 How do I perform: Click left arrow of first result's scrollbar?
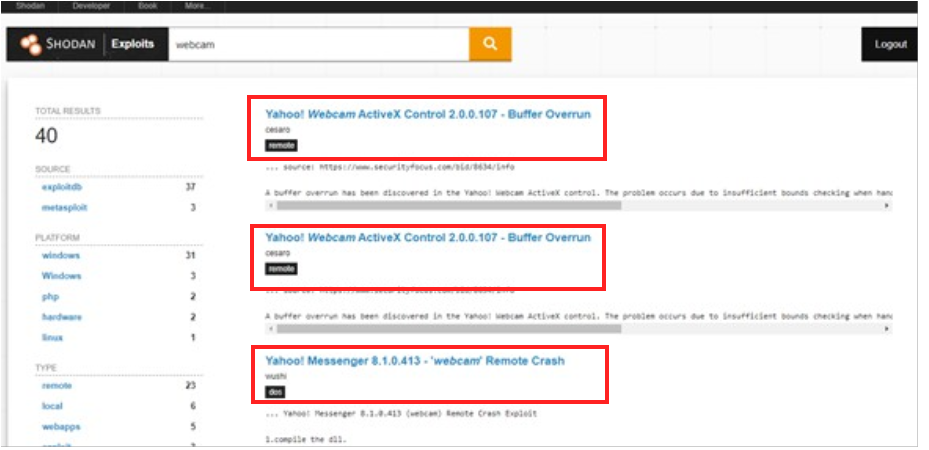pos(271,205)
